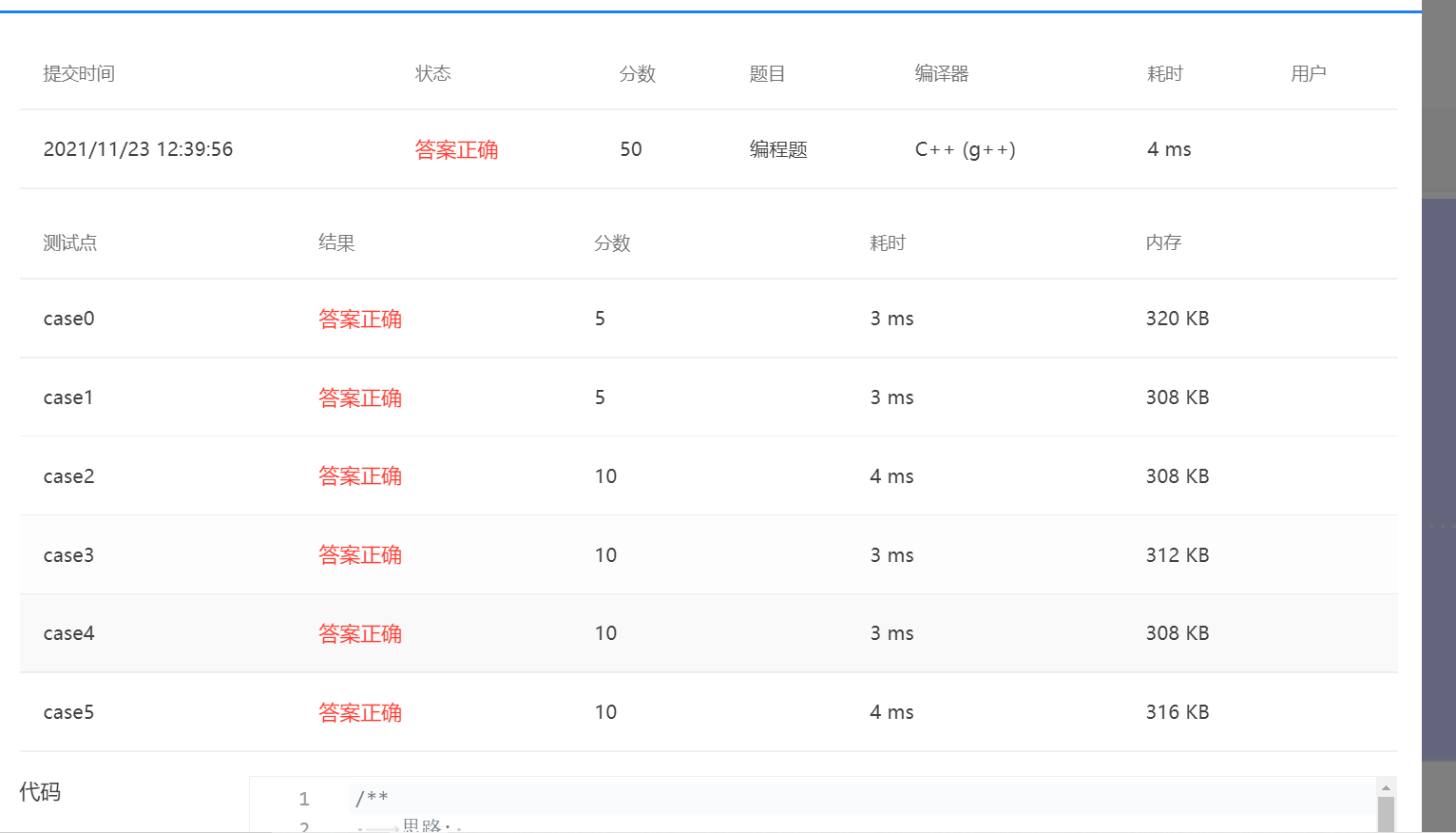The width and height of the screenshot is (1456, 833).
Task: Click the 320 KB memory value
Action: click(x=1178, y=319)
